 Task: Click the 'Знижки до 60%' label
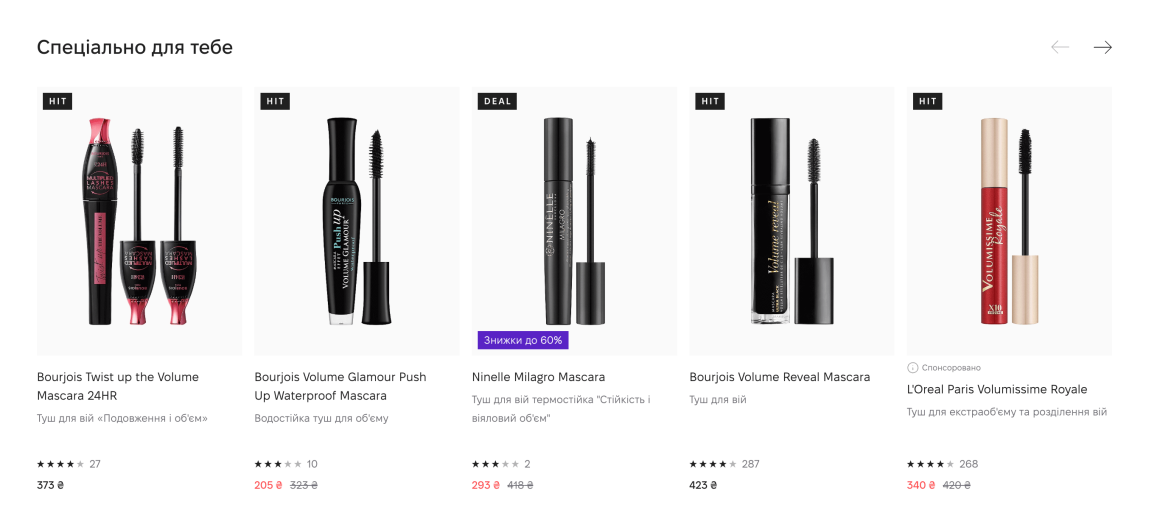pyautogui.click(x=523, y=340)
